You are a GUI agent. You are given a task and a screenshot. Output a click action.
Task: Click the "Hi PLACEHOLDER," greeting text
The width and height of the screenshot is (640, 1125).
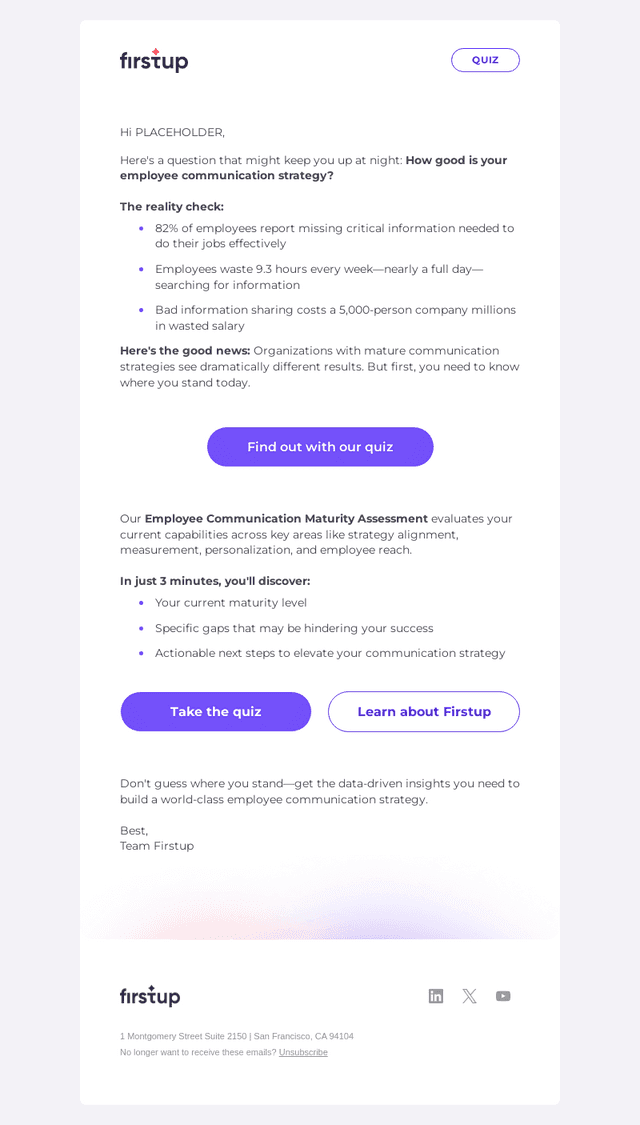coord(172,132)
